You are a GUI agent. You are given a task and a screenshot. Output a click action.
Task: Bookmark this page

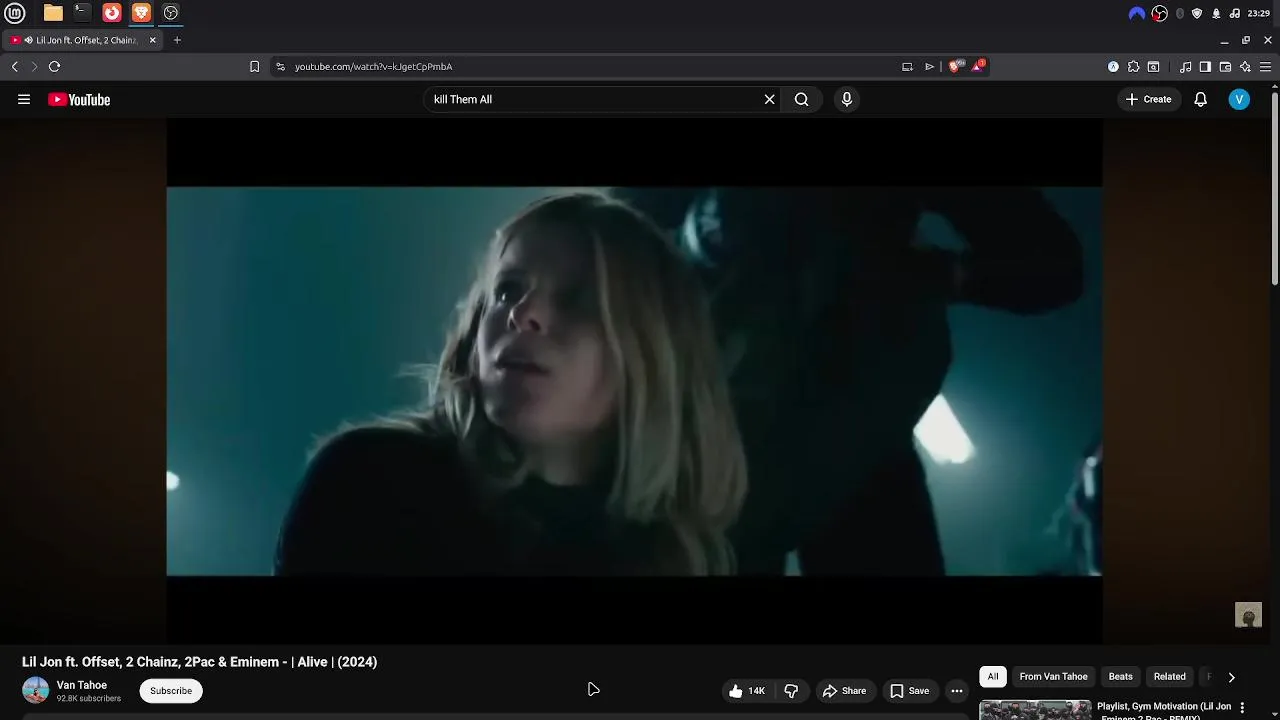click(254, 66)
